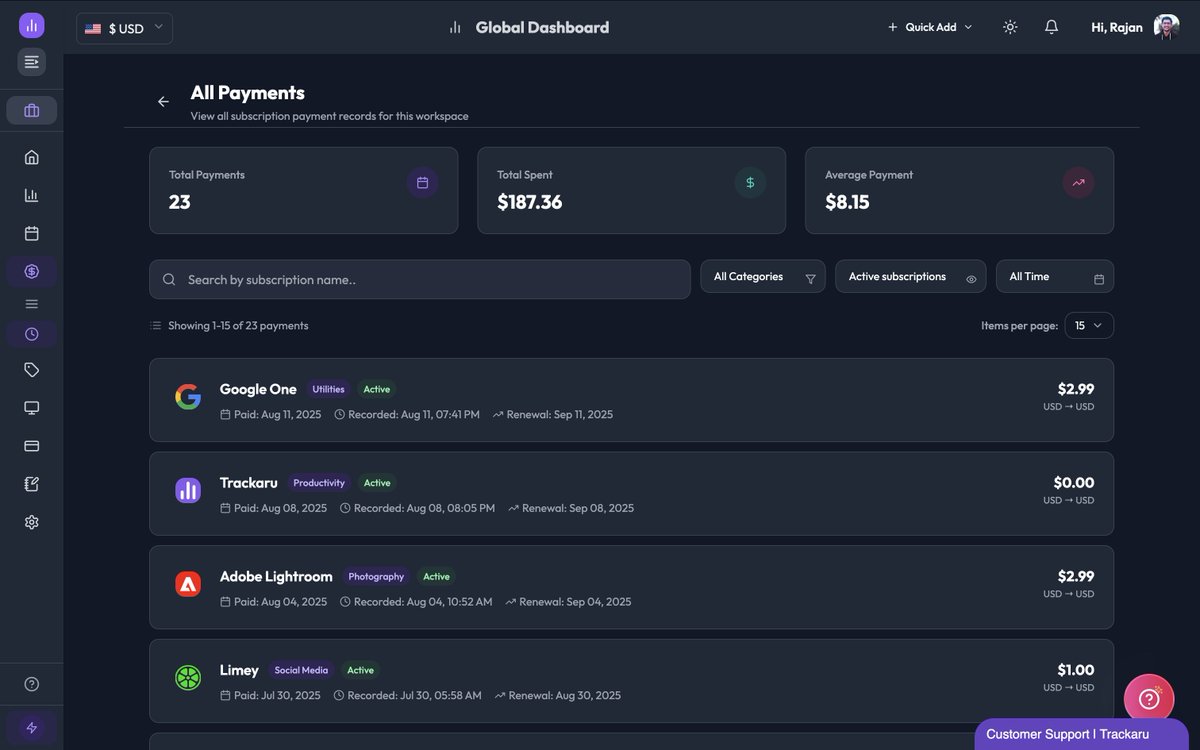Click the $8.15 average payment value

click(847, 202)
